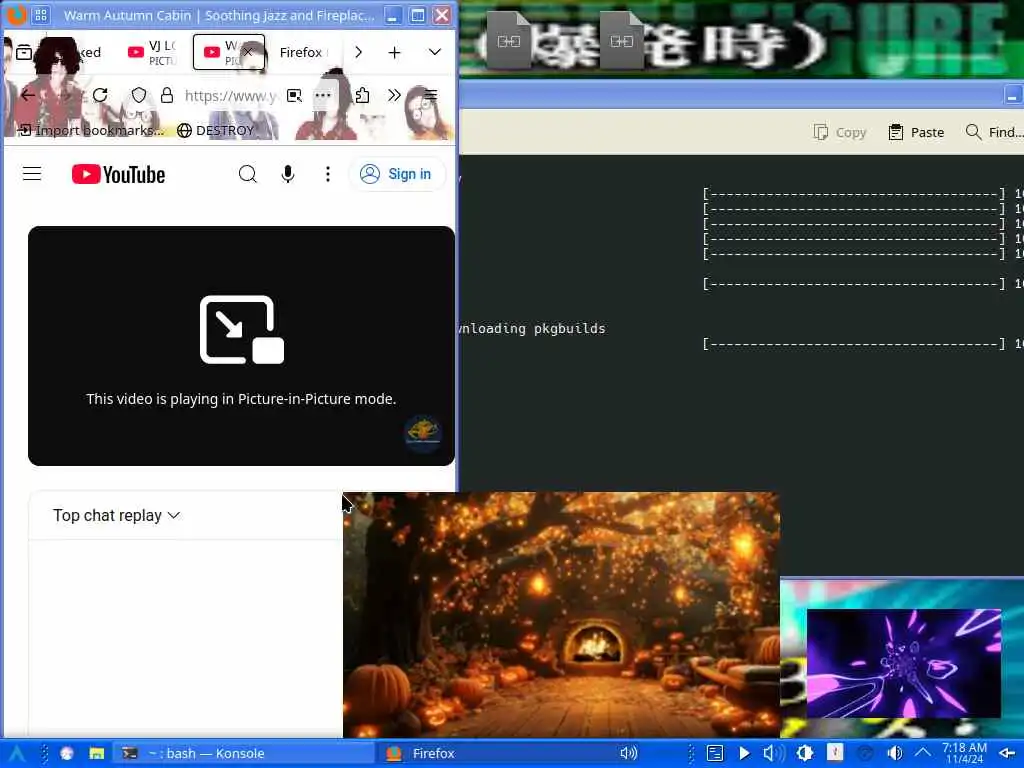Focus the Firefox URL address bar
1024x768 pixels.
click(231, 96)
